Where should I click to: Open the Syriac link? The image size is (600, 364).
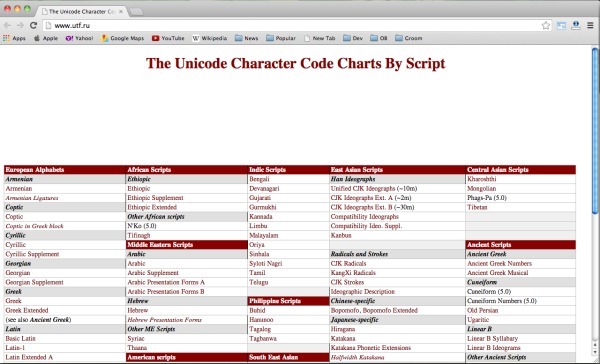coord(136,338)
